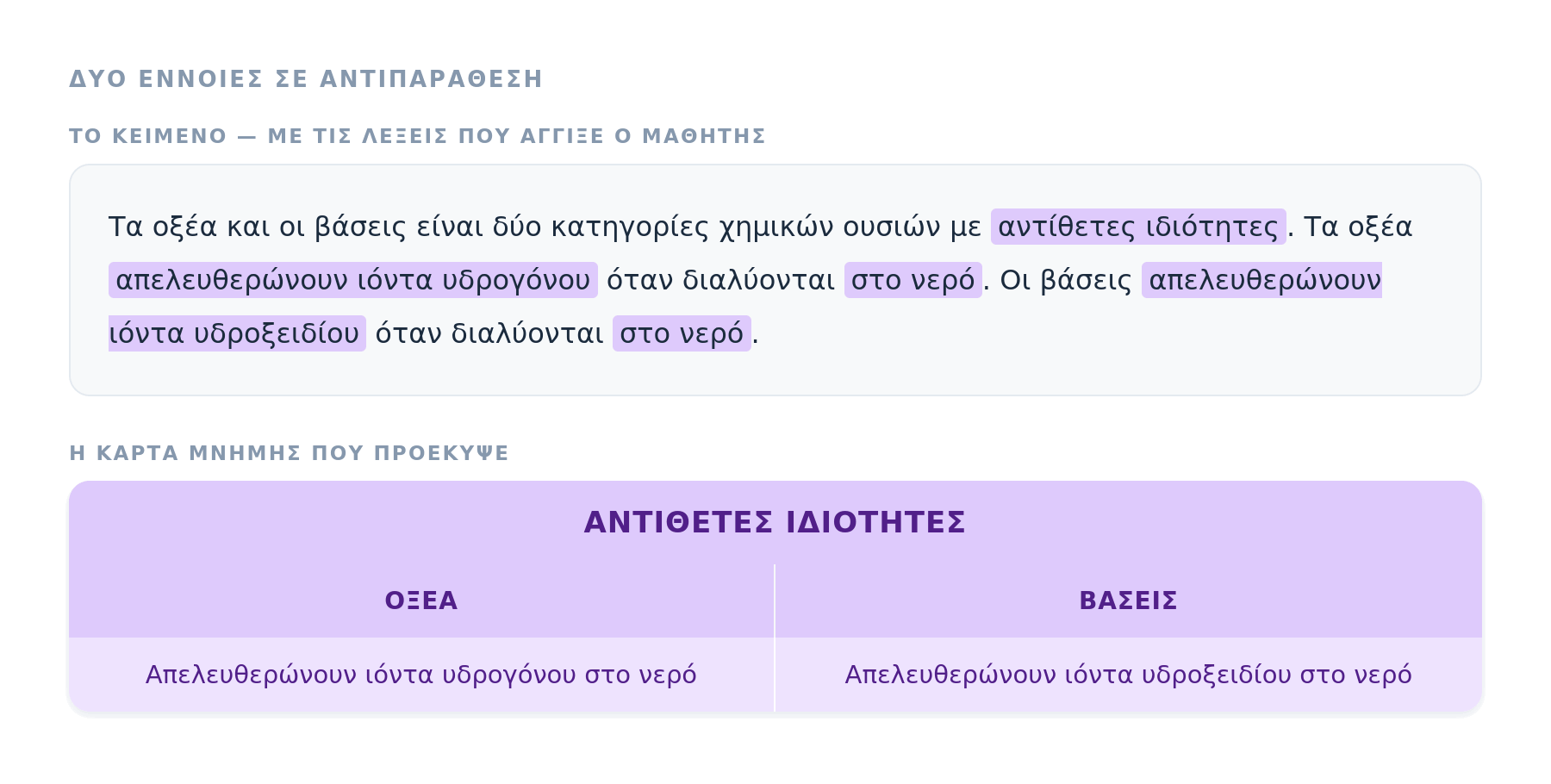Screen dimensions: 1551x784
Task: Tap 'στο νερό' highlight ending the passage
Action: [x=682, y=333]
